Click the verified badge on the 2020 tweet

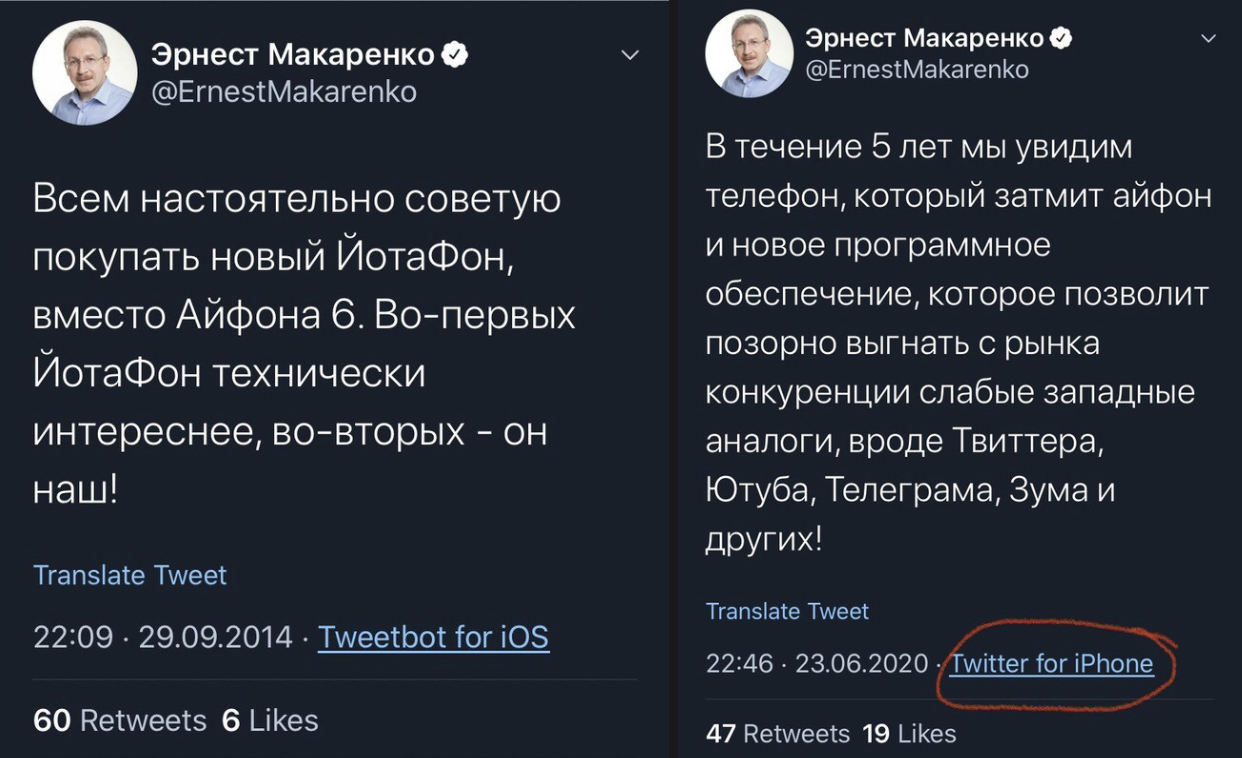tap(1061, 38)
